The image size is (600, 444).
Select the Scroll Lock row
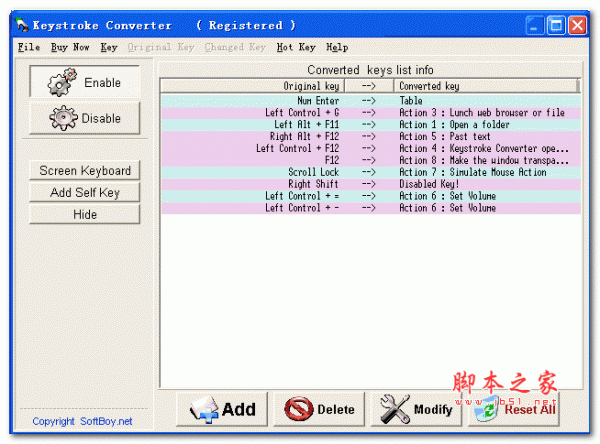(x=370, y=172)
